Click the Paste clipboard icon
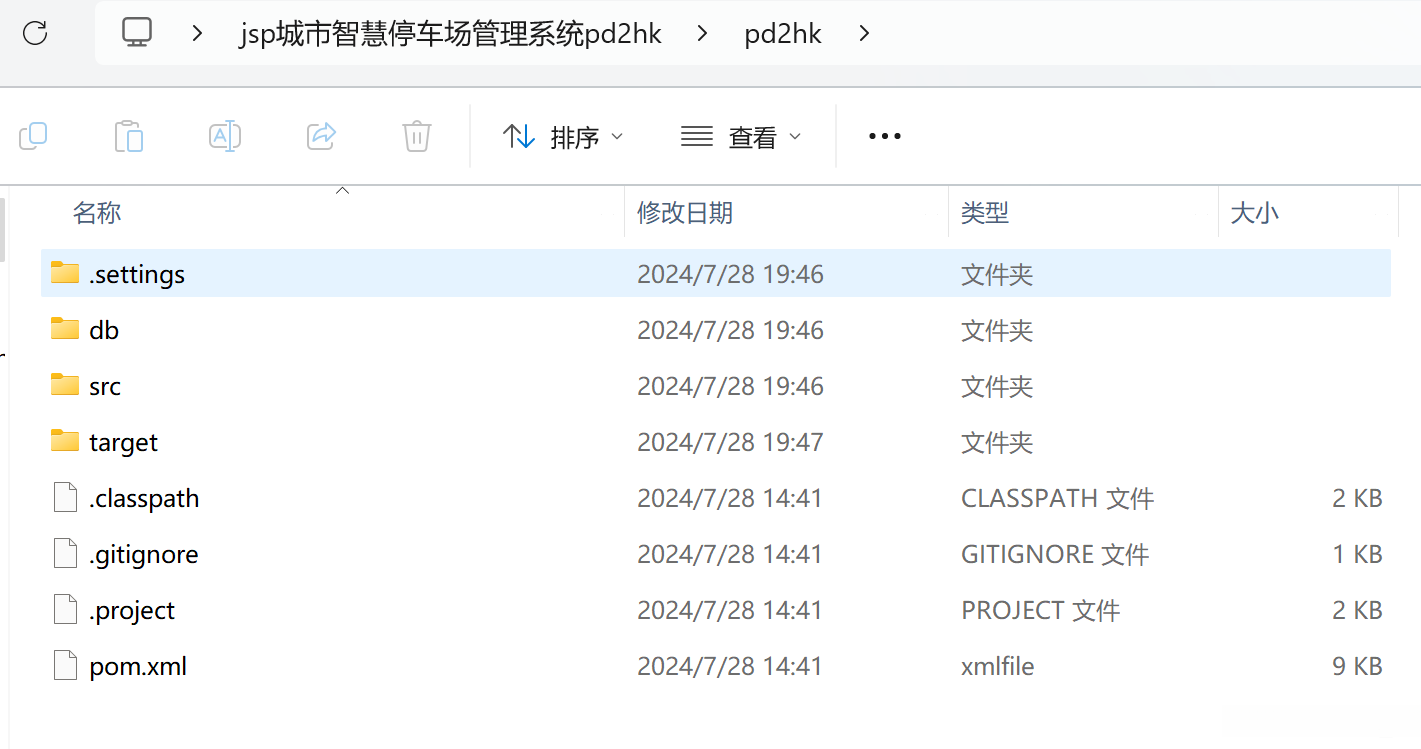Screen dimensions: 1421x749 [129, 136]
